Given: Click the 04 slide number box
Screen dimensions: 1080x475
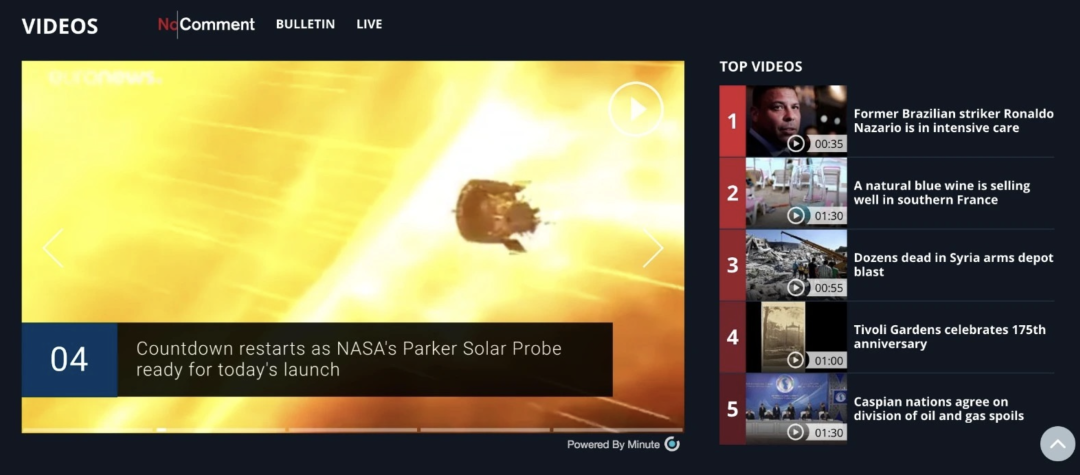Looking at the screenshot, I should tap(69, 359).
